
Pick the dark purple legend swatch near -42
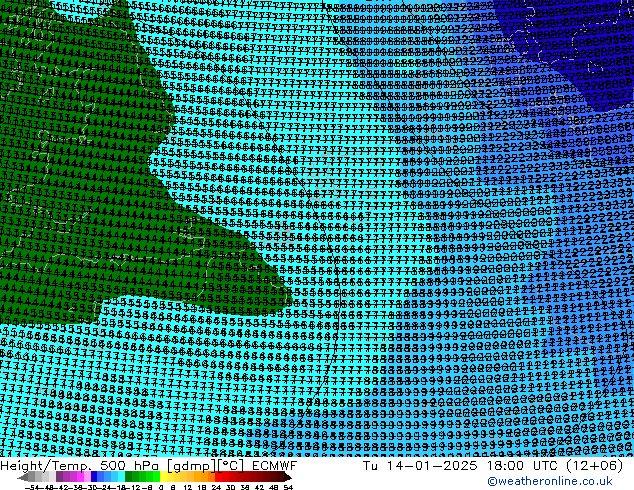point(59,476)
